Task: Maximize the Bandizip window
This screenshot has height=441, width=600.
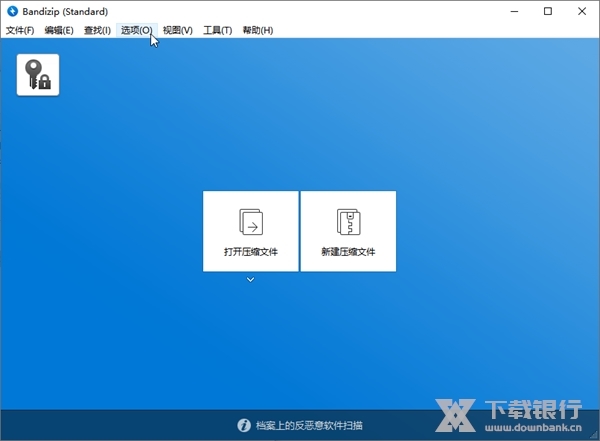Action: pos(548,11)
